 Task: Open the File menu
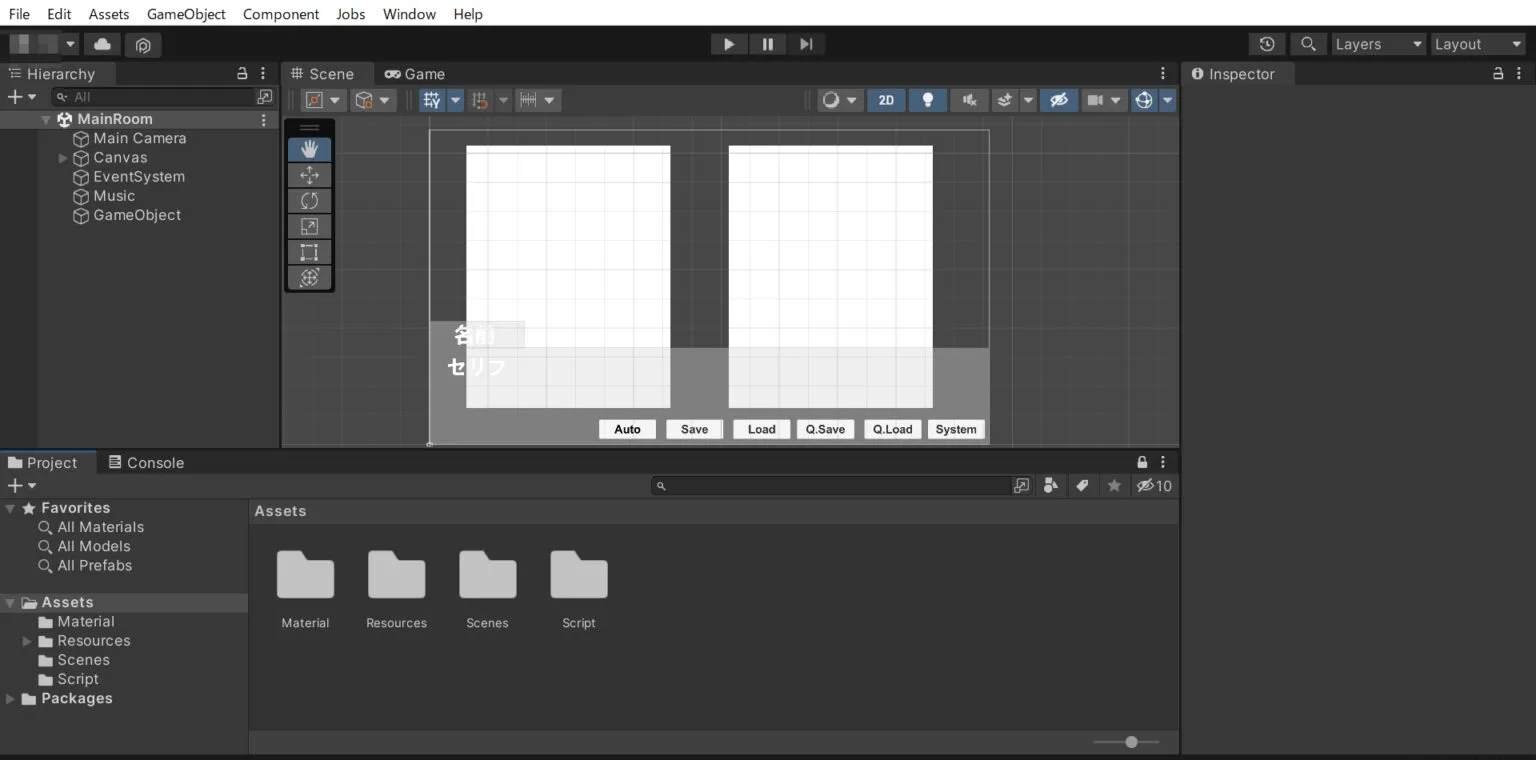[19, 14]
